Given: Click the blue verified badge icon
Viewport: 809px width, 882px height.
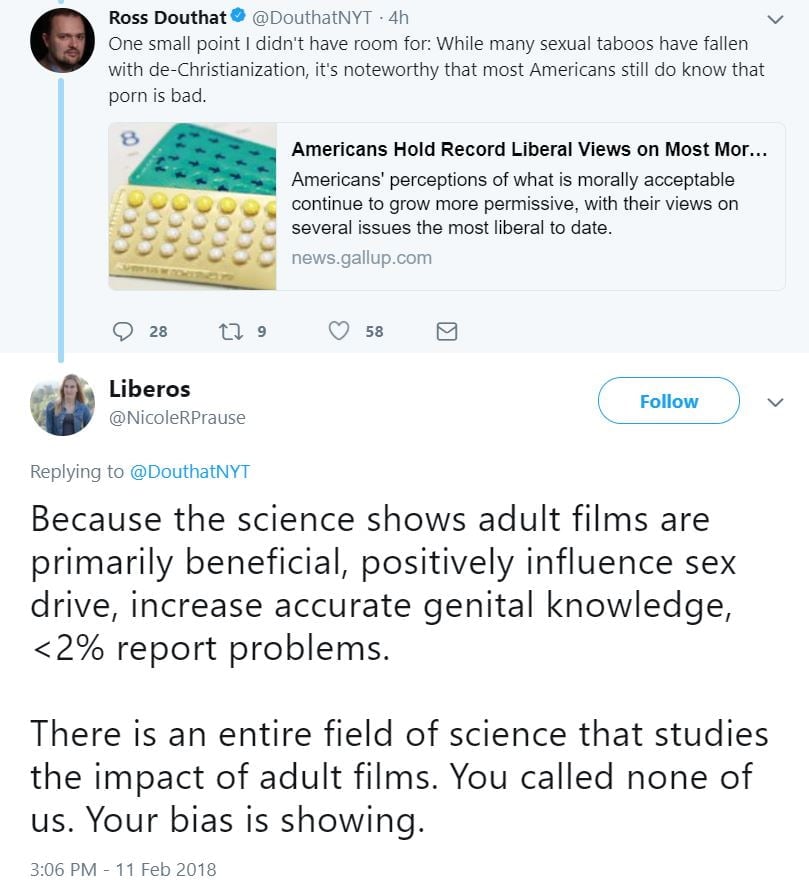Looking at the screenshot, I should tap(235, 18).
